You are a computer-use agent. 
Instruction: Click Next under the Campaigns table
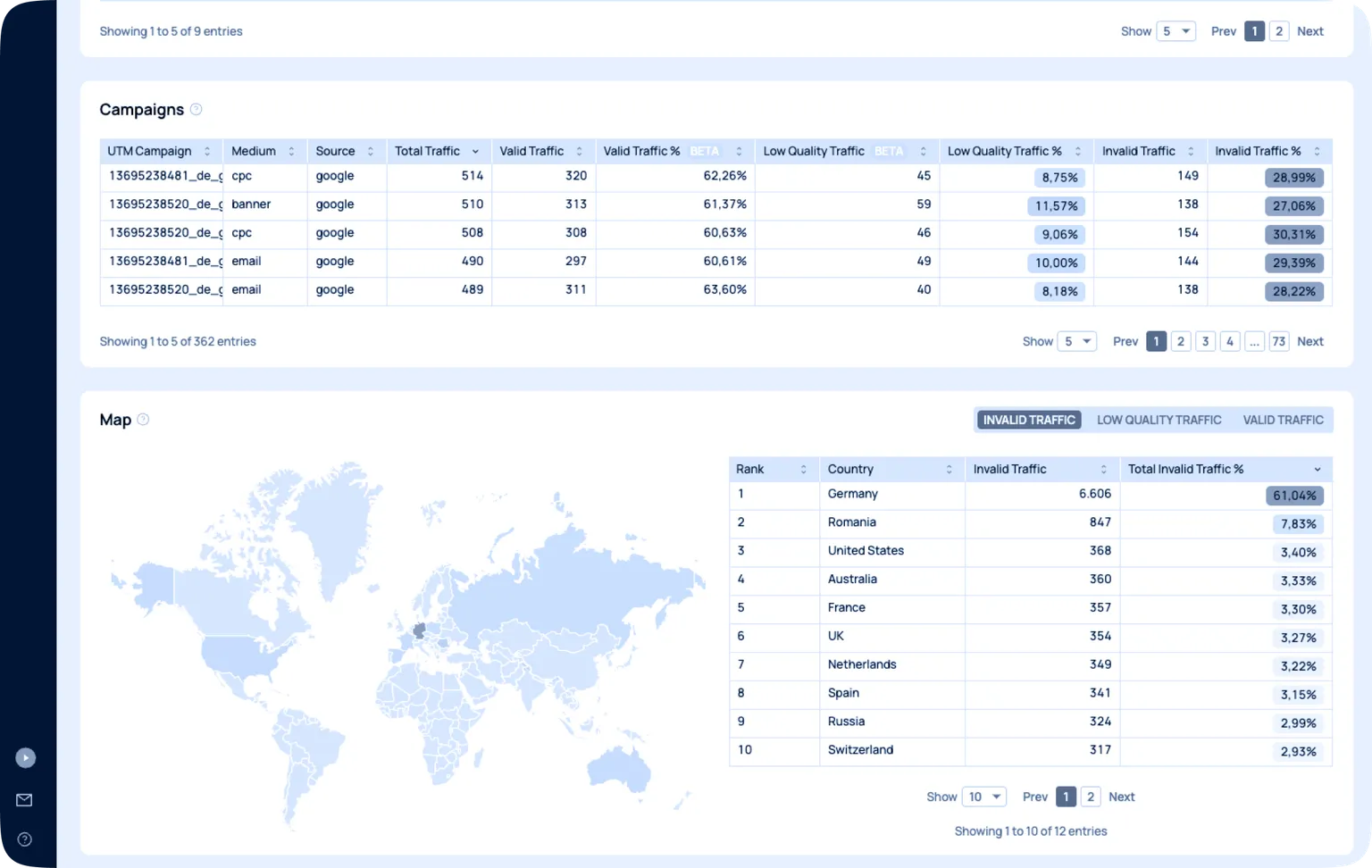point(1309,342)
